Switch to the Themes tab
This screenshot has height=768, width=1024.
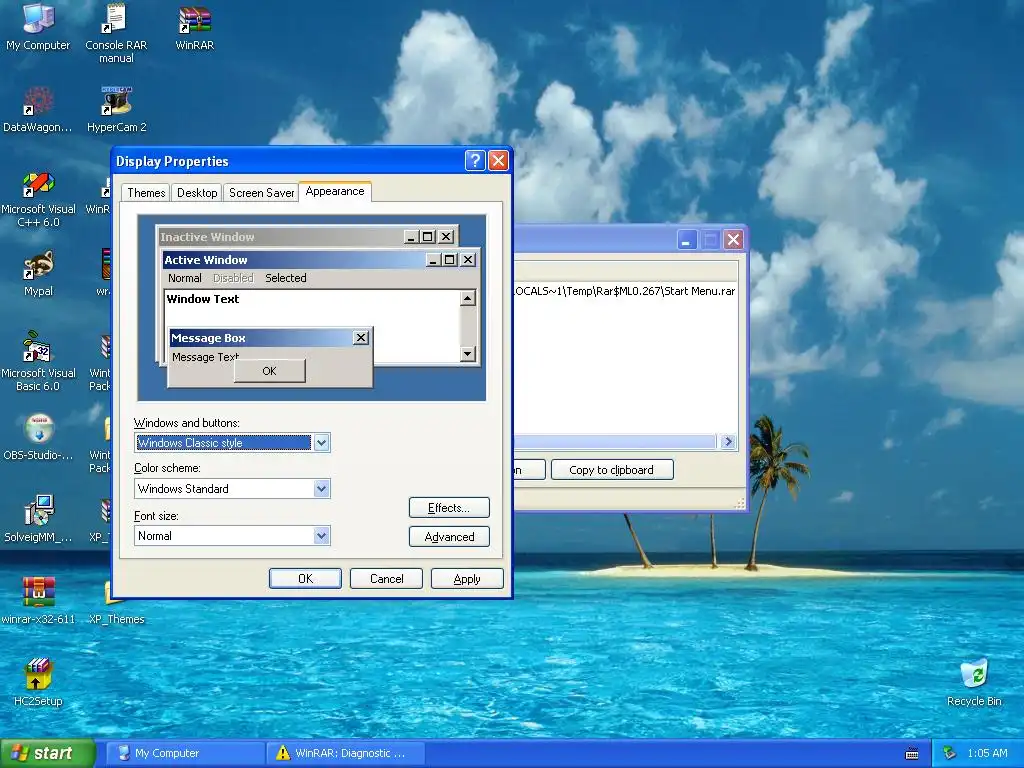click(x=146, y=193)
